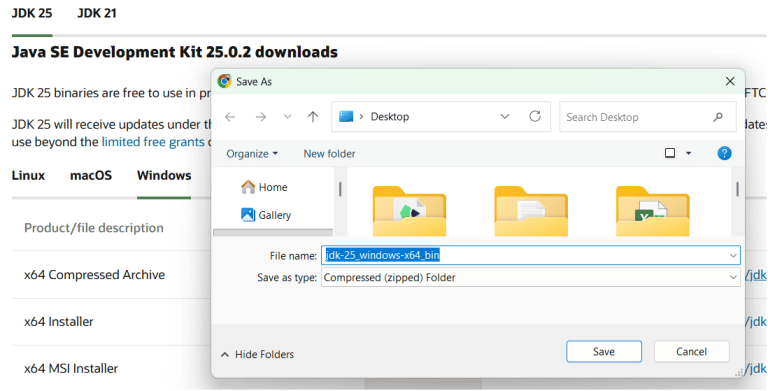Select the folder with Excel icon
The image size is (768, 391).
point(653,211)
